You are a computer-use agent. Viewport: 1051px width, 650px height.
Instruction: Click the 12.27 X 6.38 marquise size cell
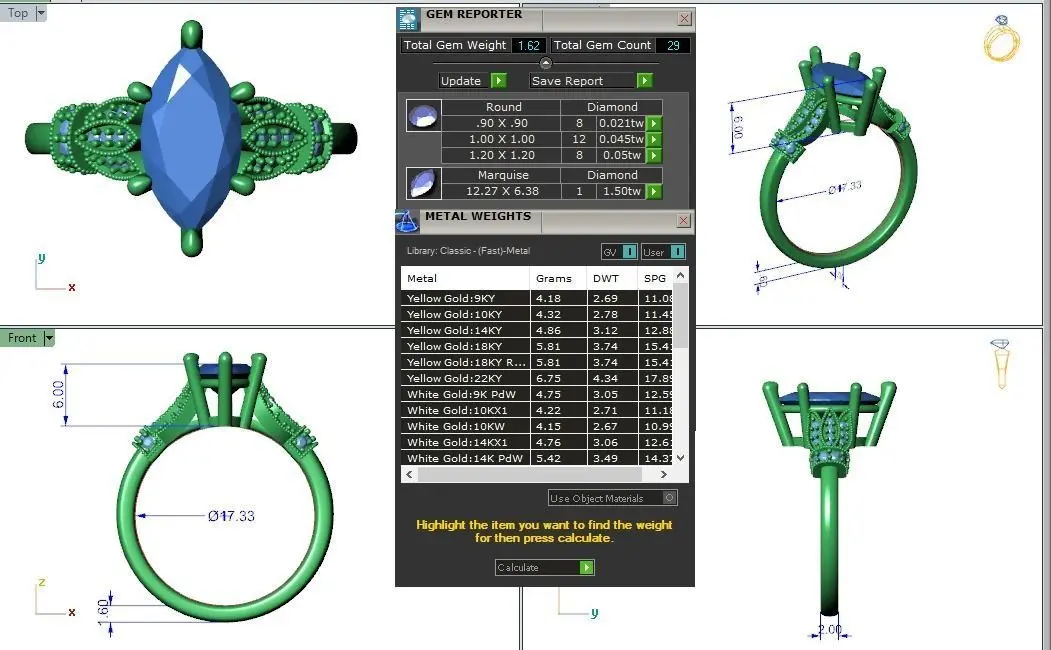[x=501, y=192]
